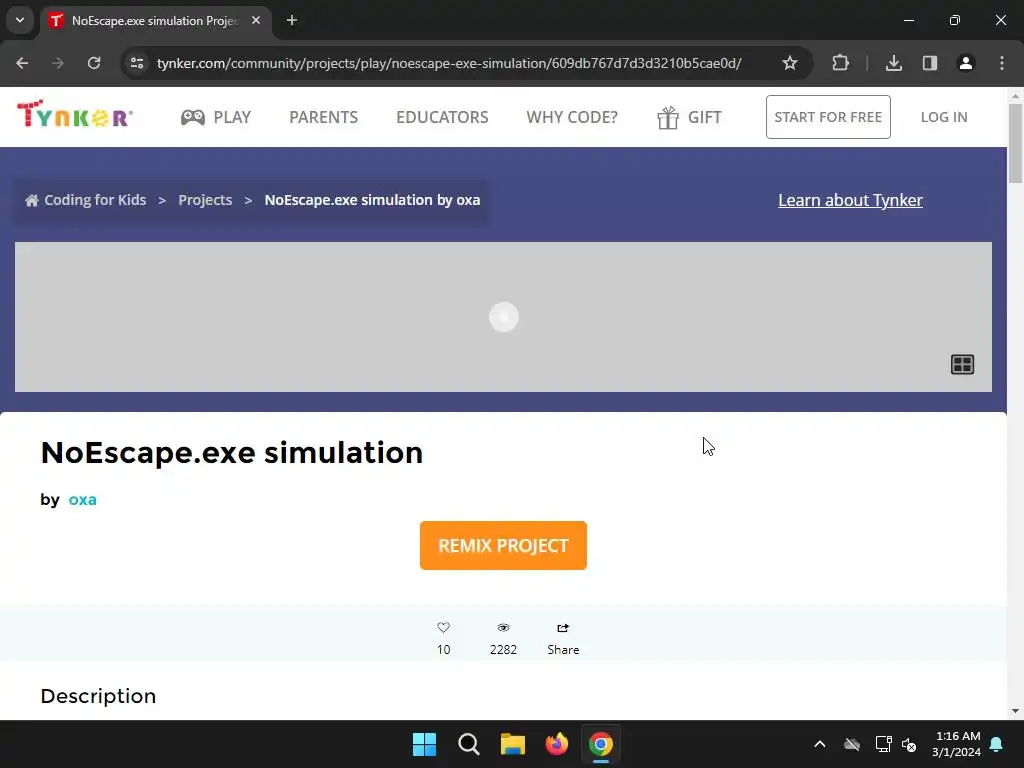1024x768 pixels.
Task: Open the notifications bell
Action: 997,744
